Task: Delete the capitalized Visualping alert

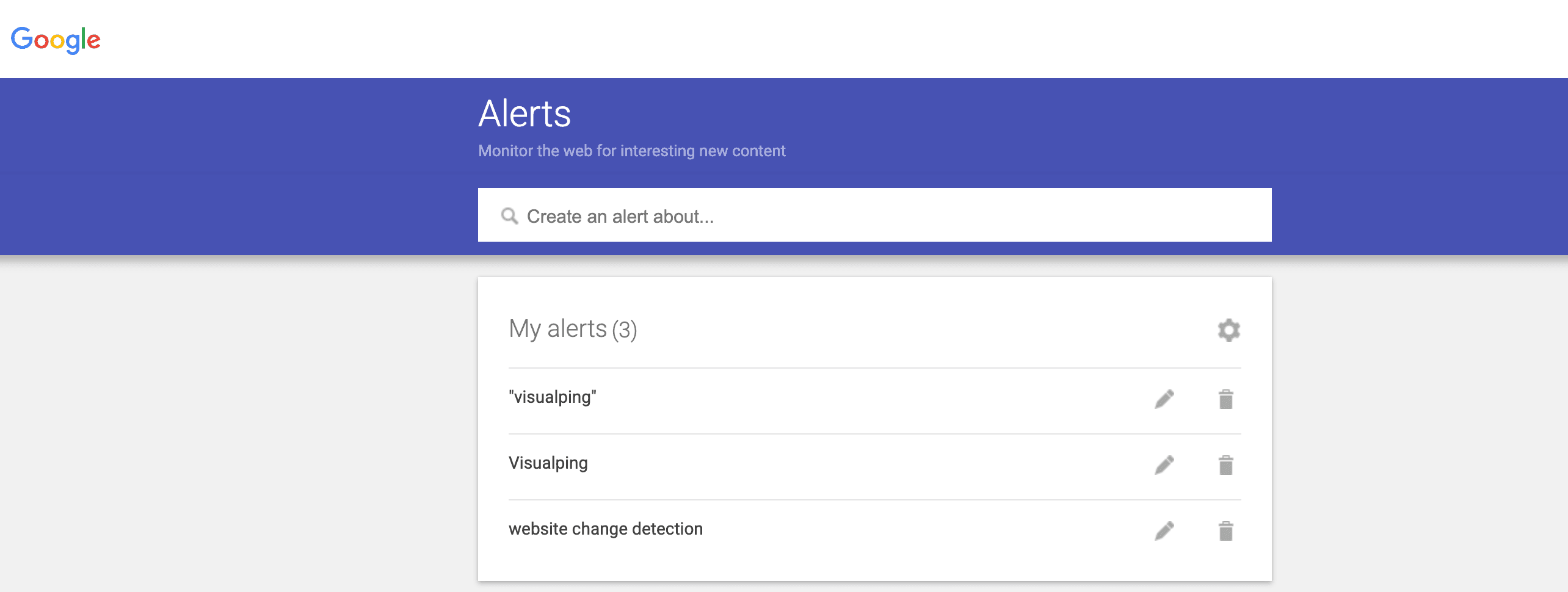Action: tap(1225, 465)
